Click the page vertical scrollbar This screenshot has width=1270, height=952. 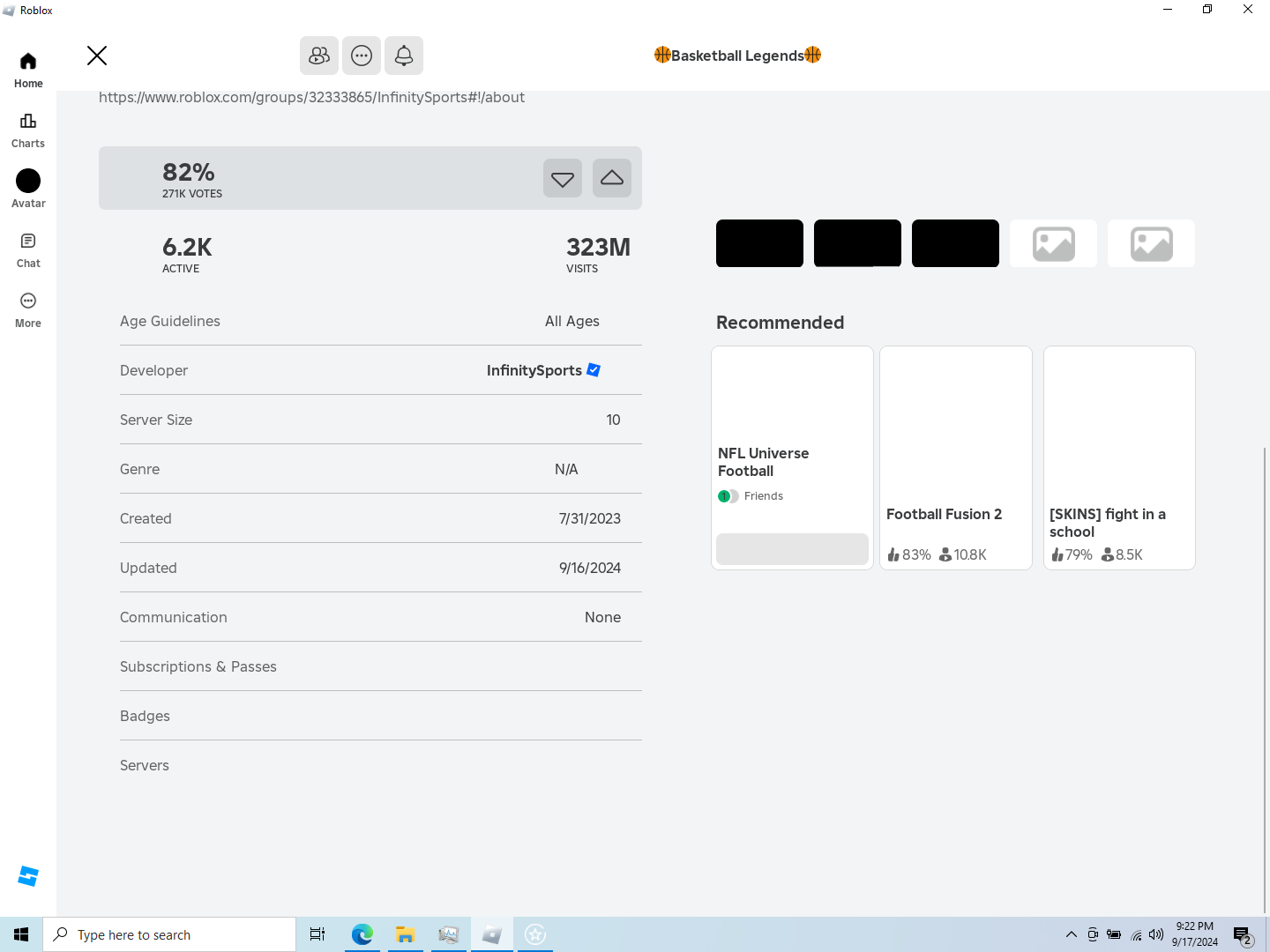1265,679
